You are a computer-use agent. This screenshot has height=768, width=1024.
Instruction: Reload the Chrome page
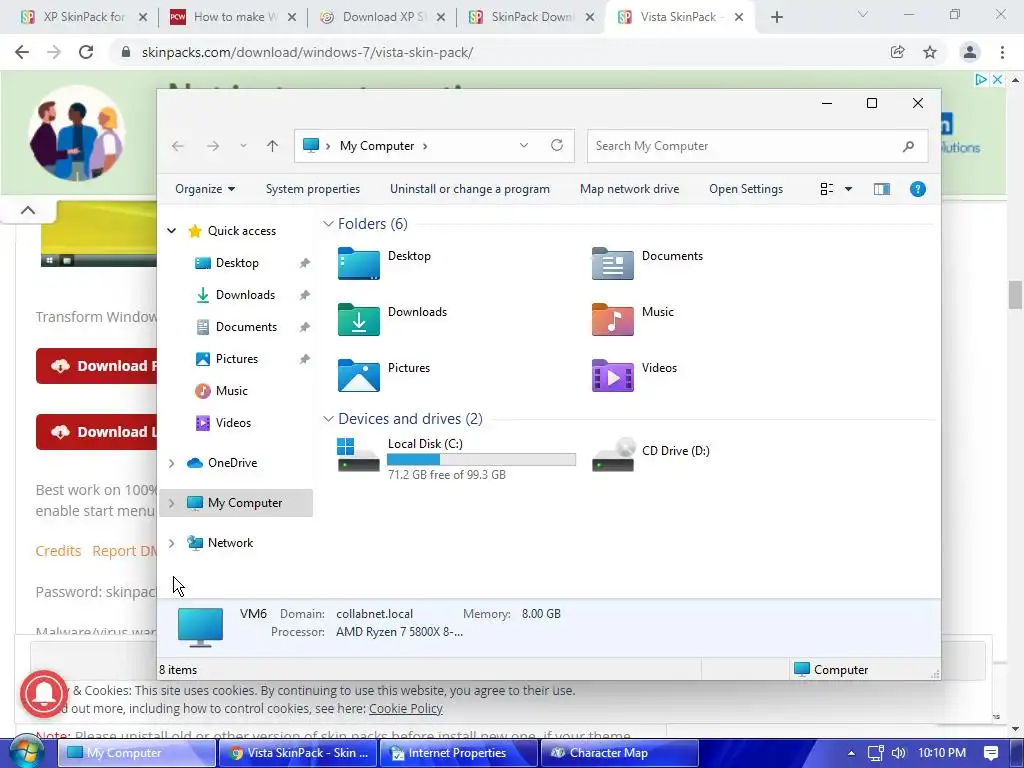pyautogui.click(x=86, y=52)
